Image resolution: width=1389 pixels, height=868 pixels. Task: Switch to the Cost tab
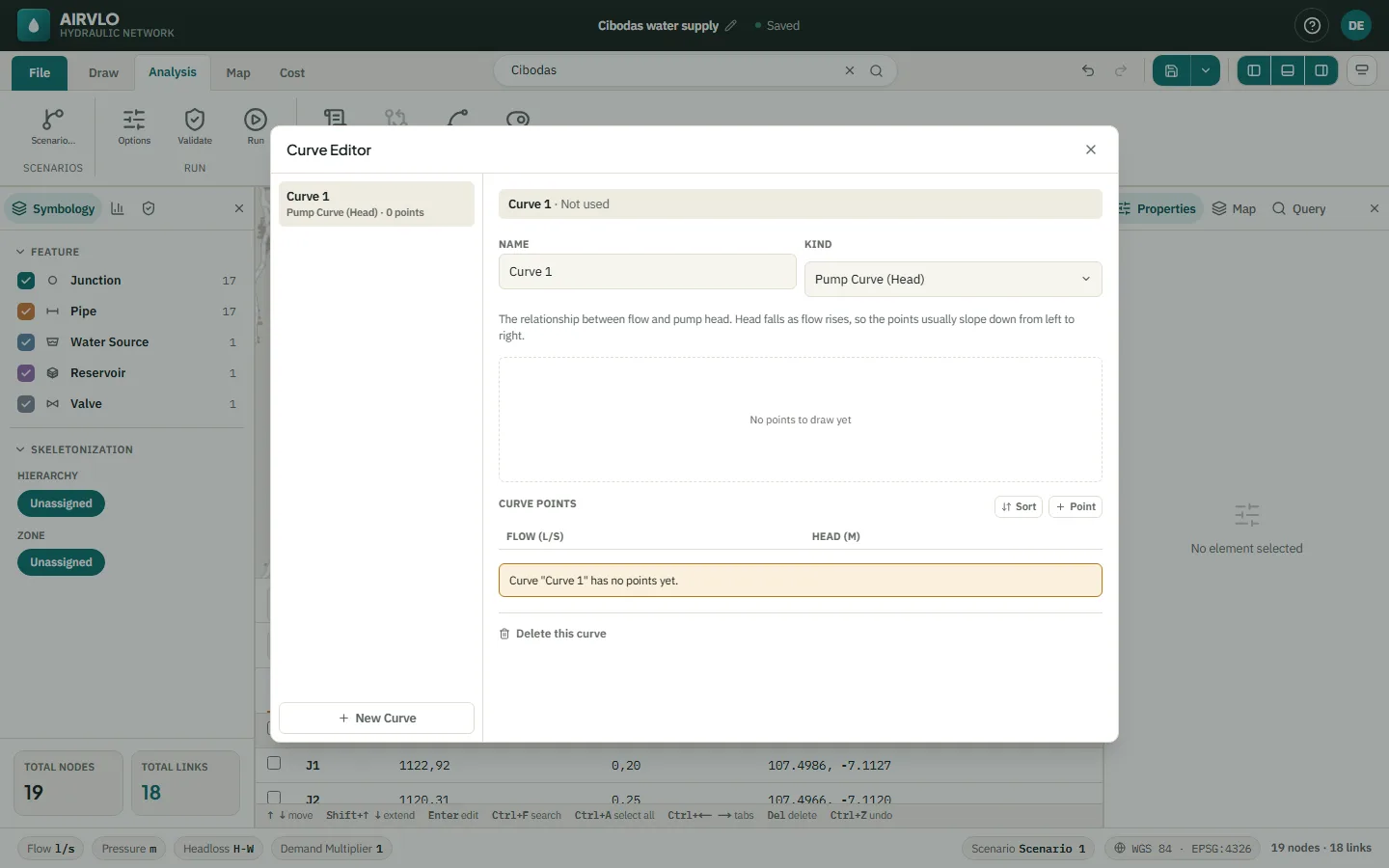point(292,73)
